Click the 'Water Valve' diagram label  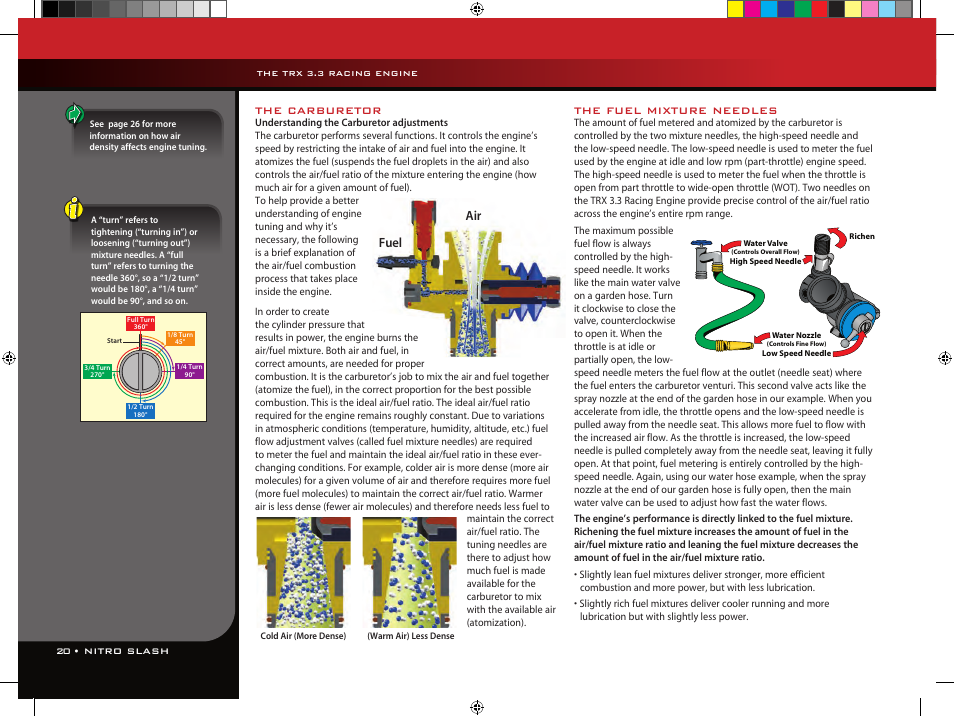765,243
